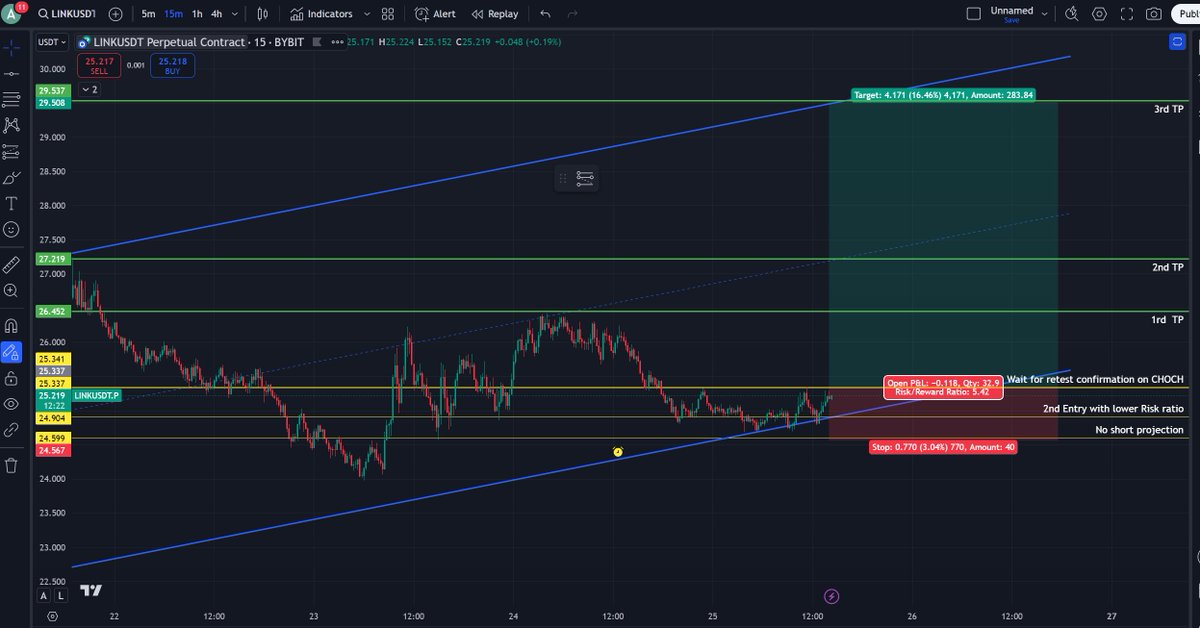
Task: Click the yellow clock marker on trendline
Action: tap(618, 452)
